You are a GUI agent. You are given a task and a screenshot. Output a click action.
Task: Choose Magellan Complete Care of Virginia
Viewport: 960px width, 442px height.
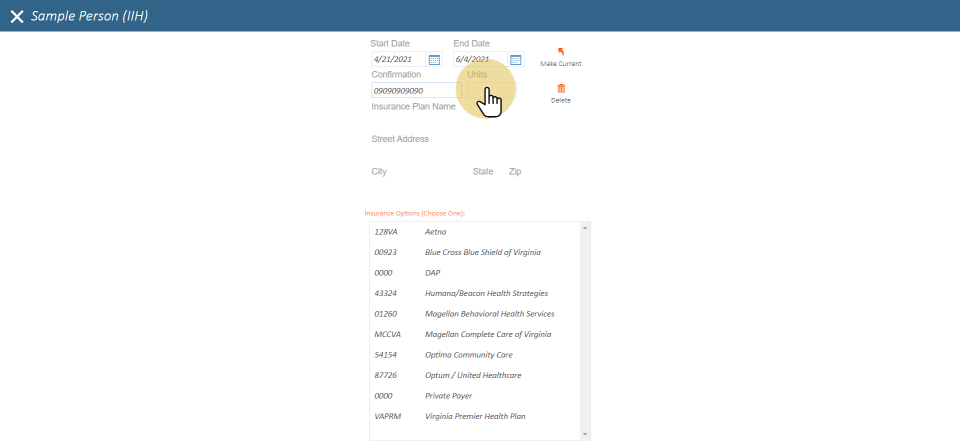(x=488, y=334)
